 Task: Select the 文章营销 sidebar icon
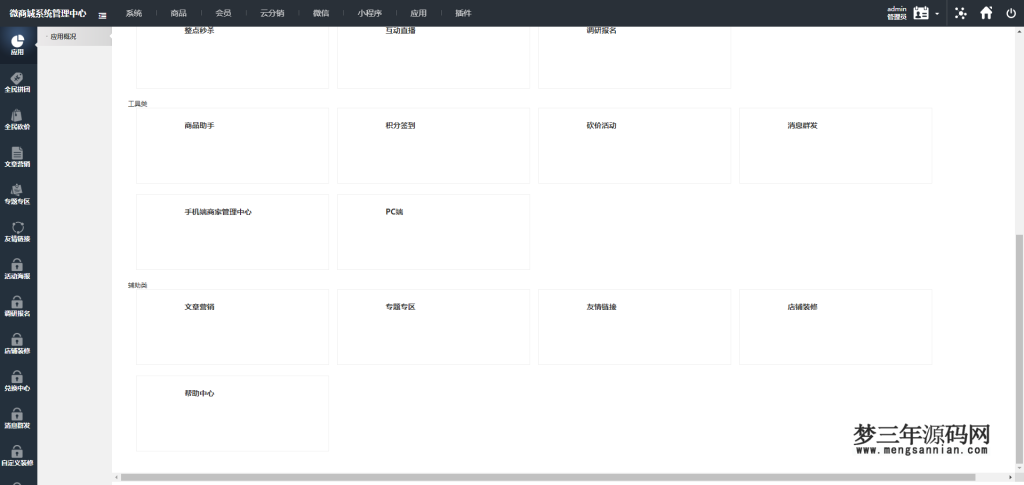click(x=18, y=156)
